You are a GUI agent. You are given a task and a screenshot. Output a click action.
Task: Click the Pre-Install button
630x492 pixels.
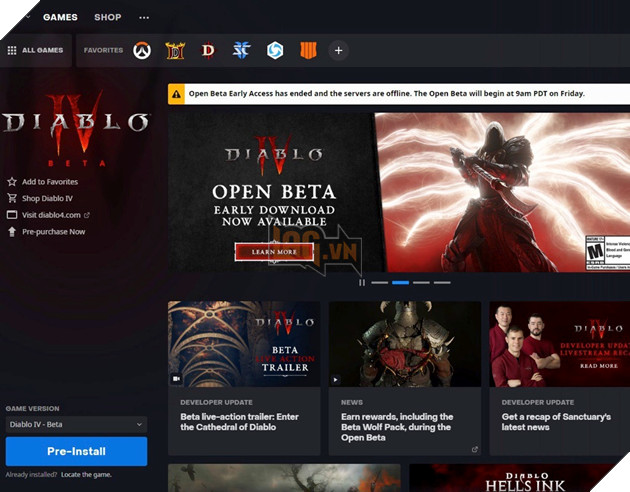76,451
